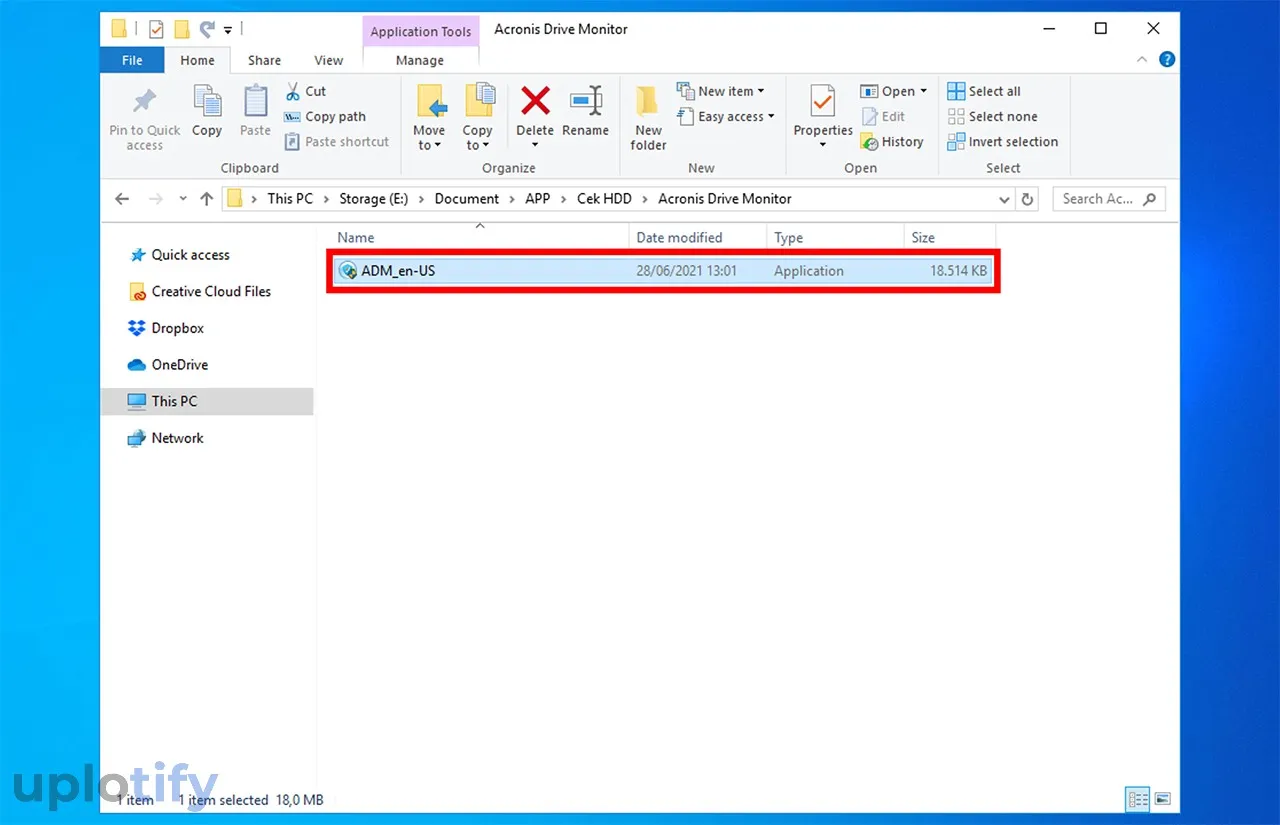Image resolution: width=1280 pixels, height=825 pixels.
Task: Click Copy path in the ribbon
Action: tap(325, 116)
